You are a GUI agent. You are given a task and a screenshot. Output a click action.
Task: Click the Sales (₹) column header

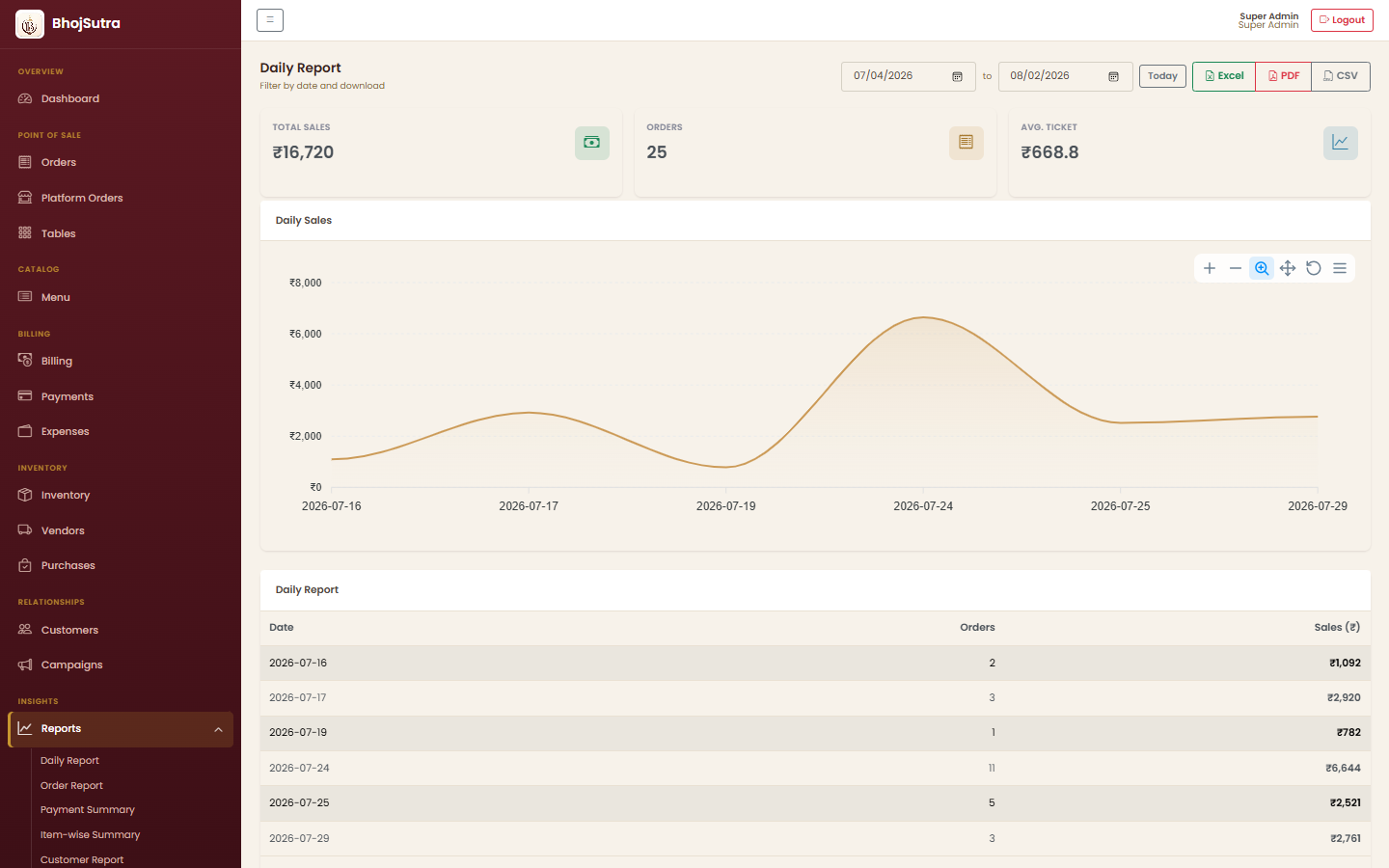(x=1337, y=628)
